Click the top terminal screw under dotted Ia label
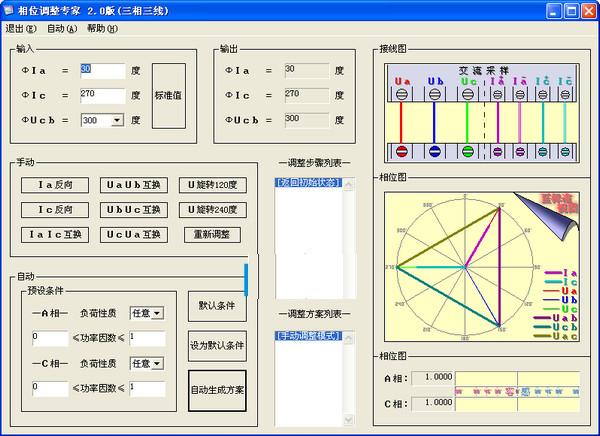The image size is (600, 436). pyautogui.click(x=497, y=95)
